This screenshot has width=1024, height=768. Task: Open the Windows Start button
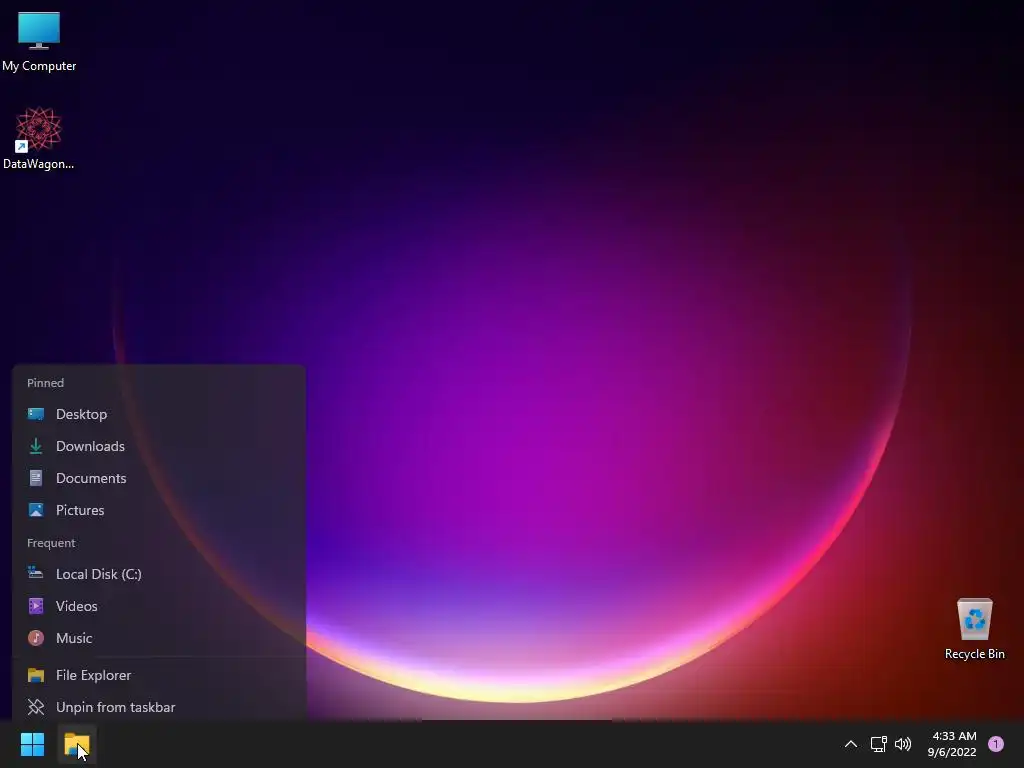click(x=32, y=744)
